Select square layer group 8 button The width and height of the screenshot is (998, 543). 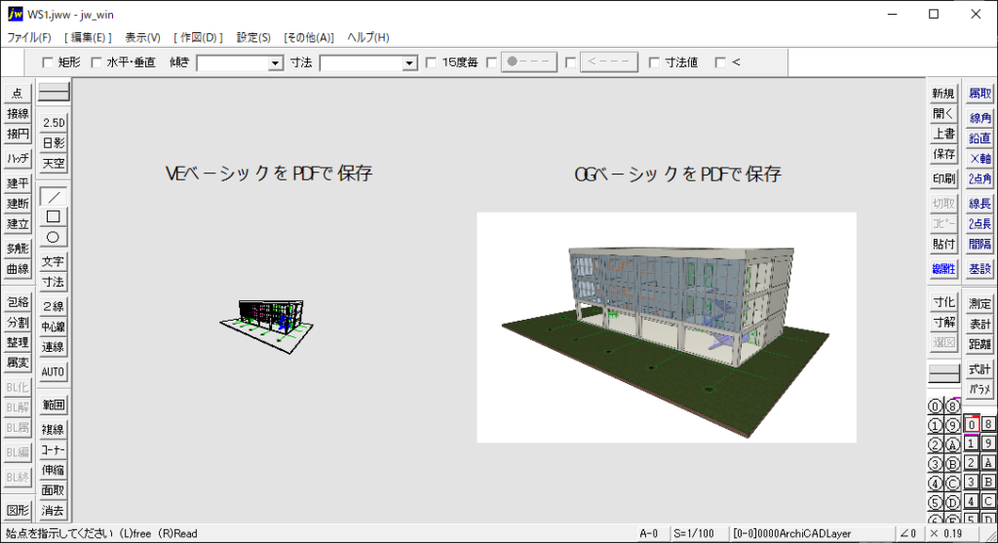pyautogui.click(x=988, y=424)
